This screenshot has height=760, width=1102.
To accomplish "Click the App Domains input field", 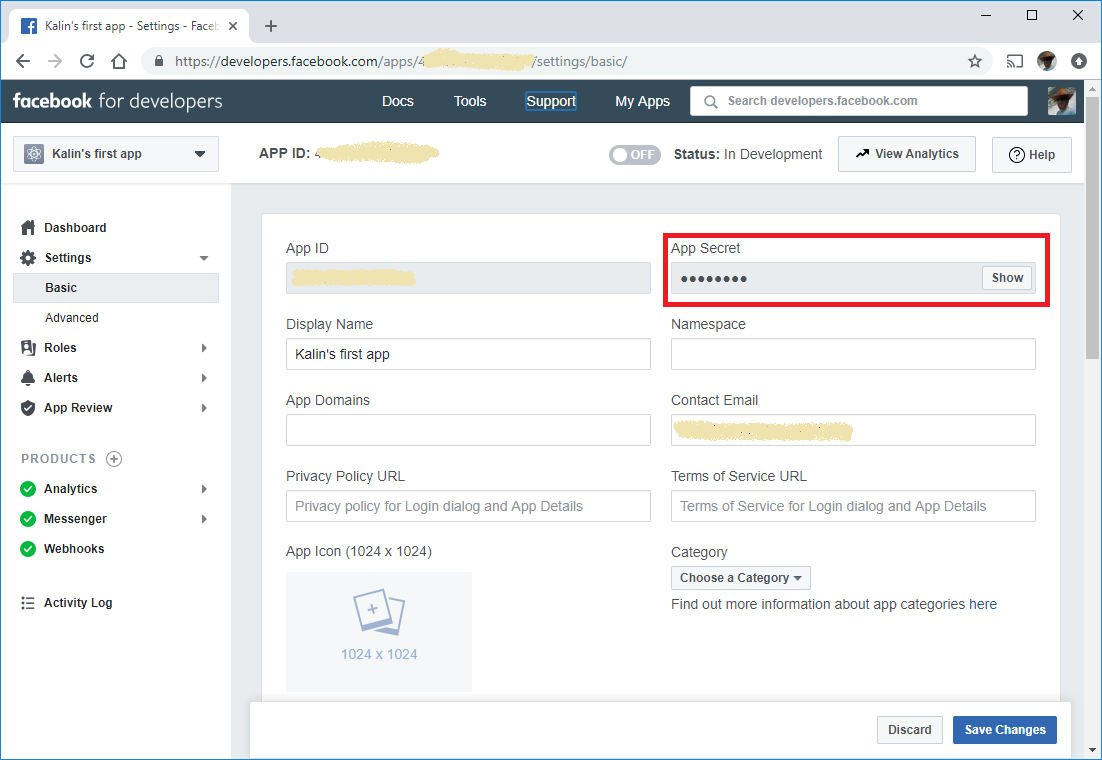I will point(468,430).
